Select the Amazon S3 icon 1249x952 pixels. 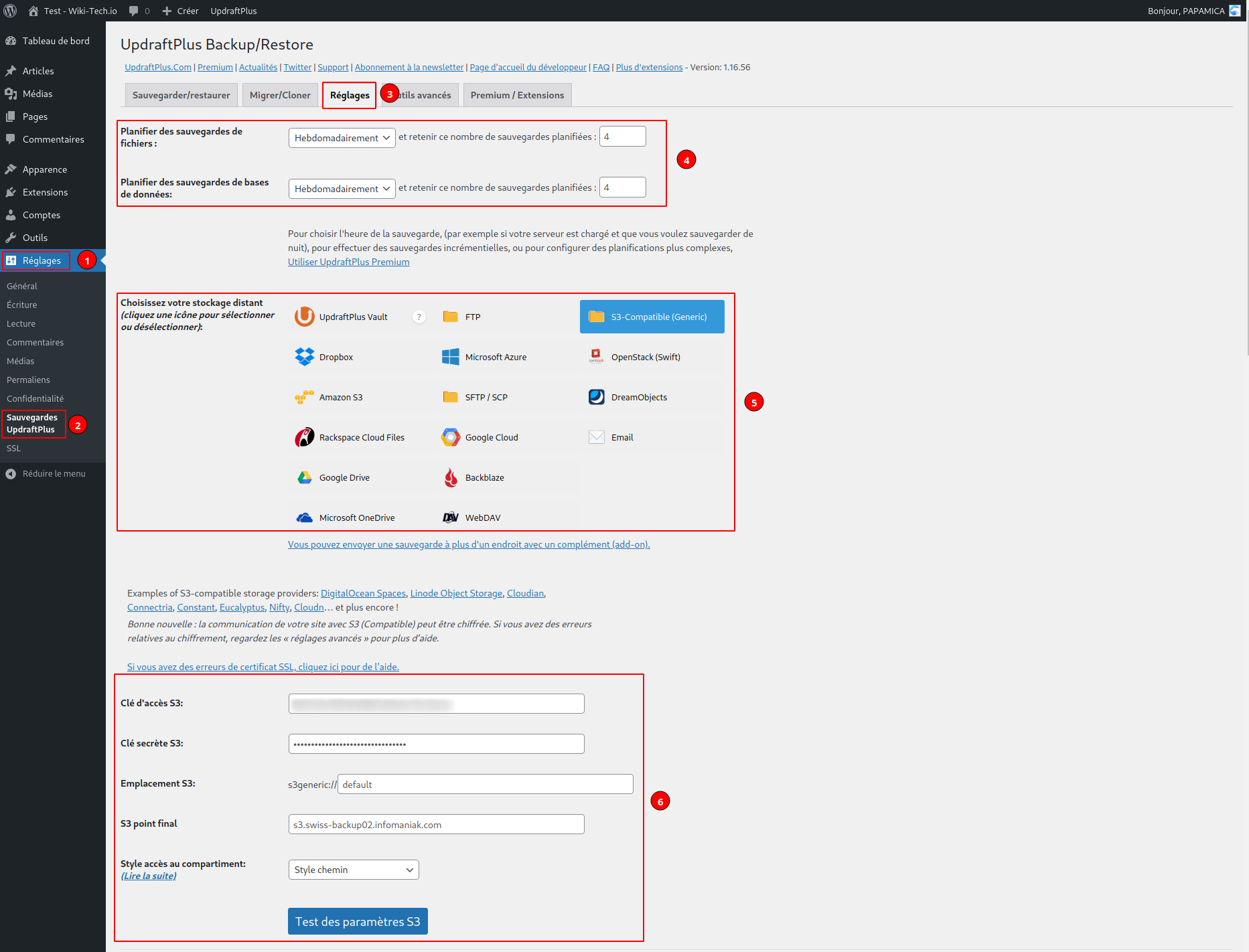pyautogui.click(x=305, y=397)
